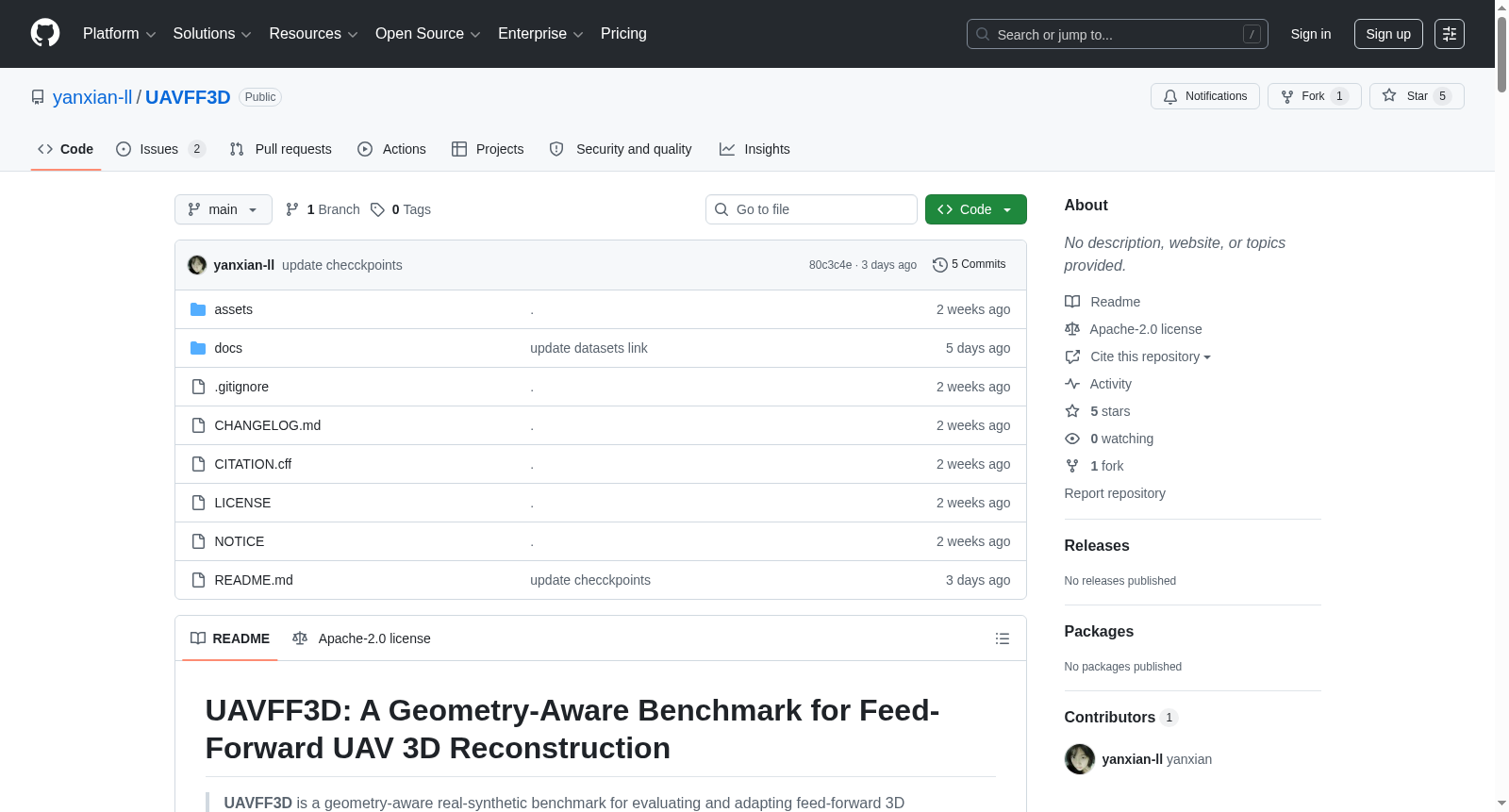Open the Actions tab

tap(391, 149)
